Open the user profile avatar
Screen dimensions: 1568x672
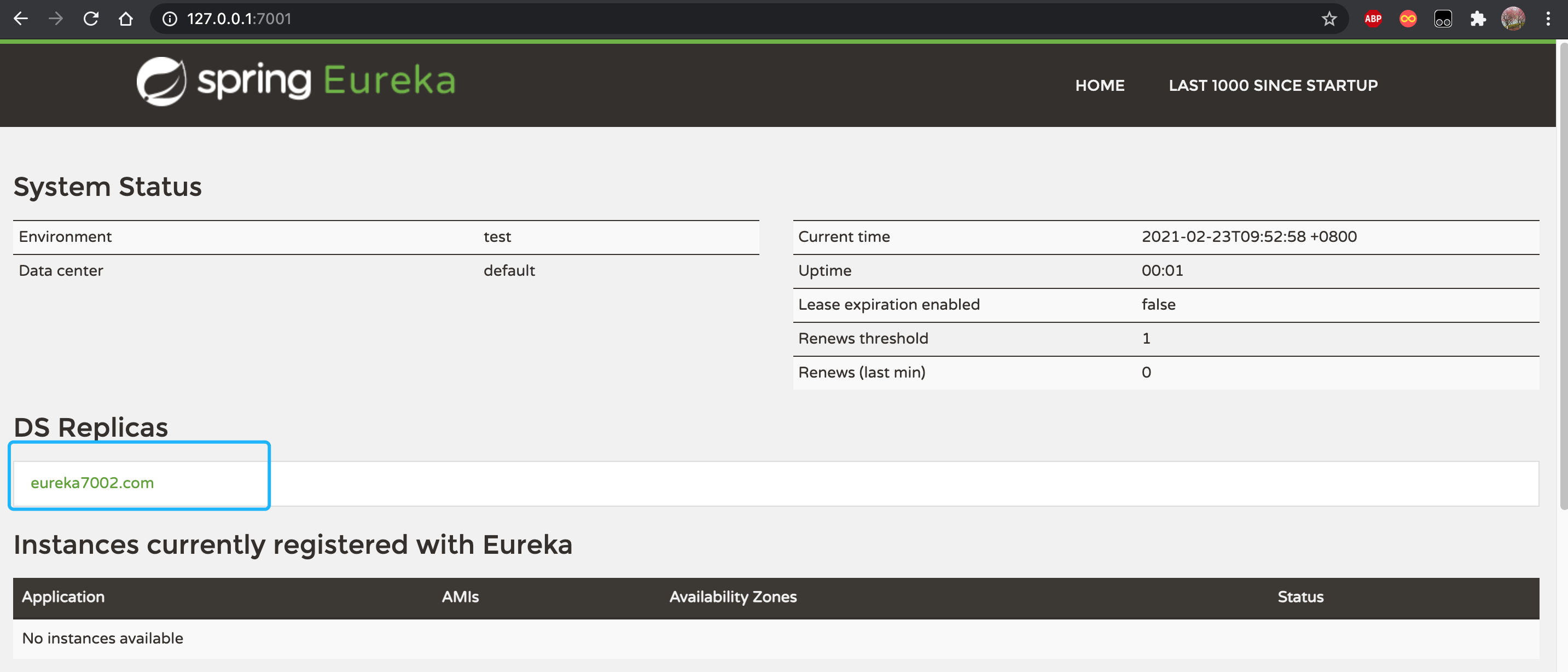1513,19
